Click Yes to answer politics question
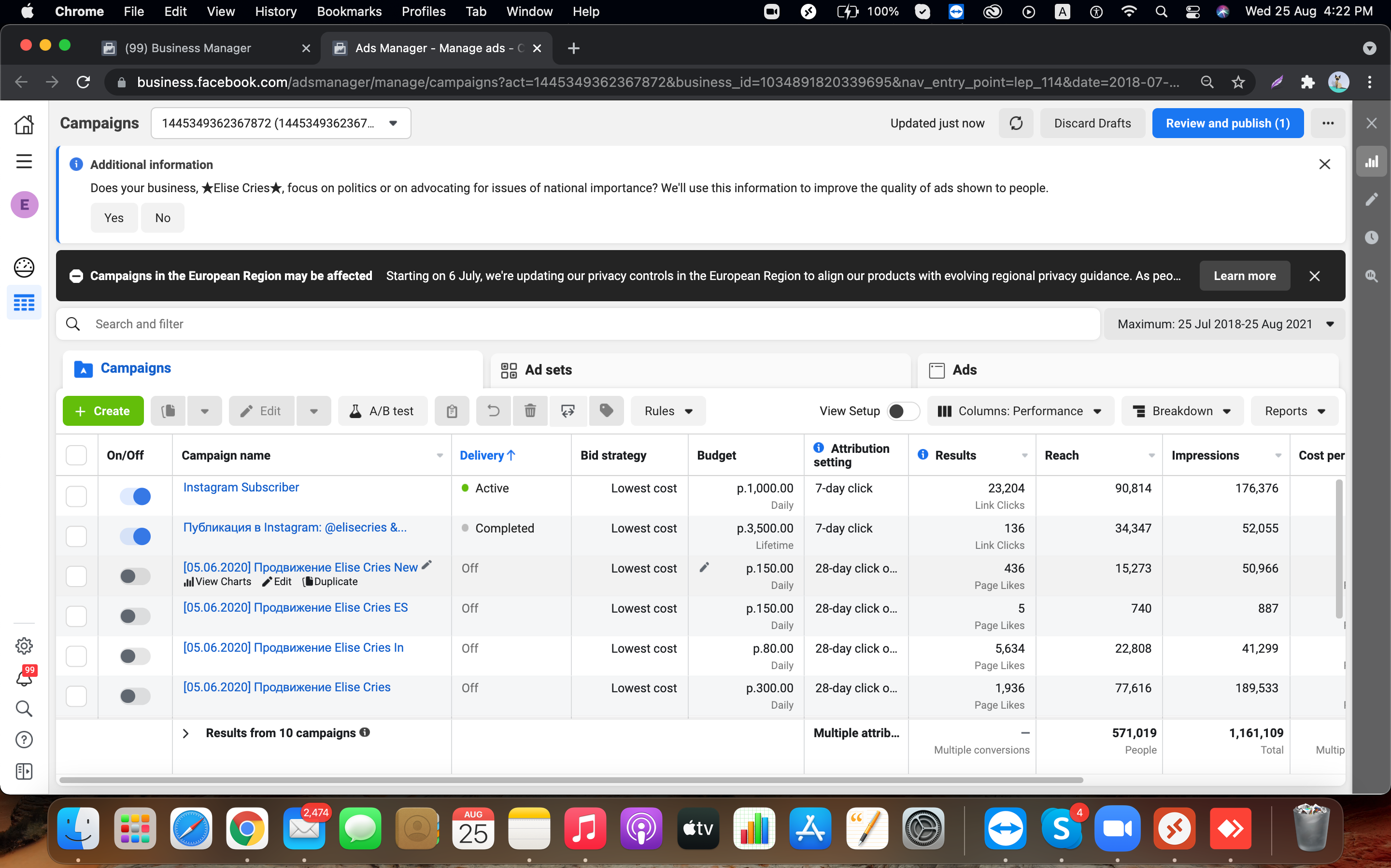 pos(113,217)
